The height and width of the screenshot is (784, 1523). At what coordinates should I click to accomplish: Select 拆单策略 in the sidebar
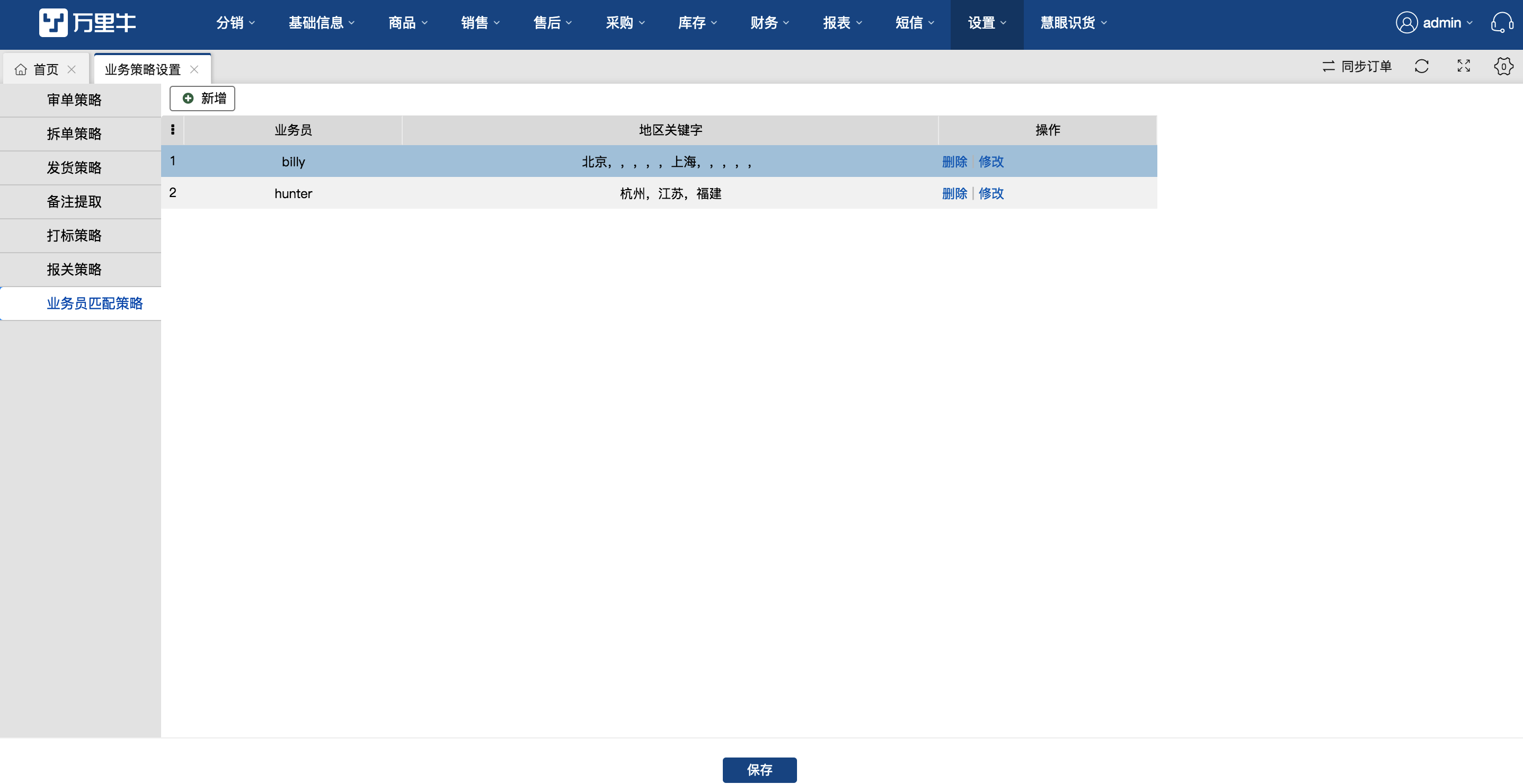click(81, 133)
